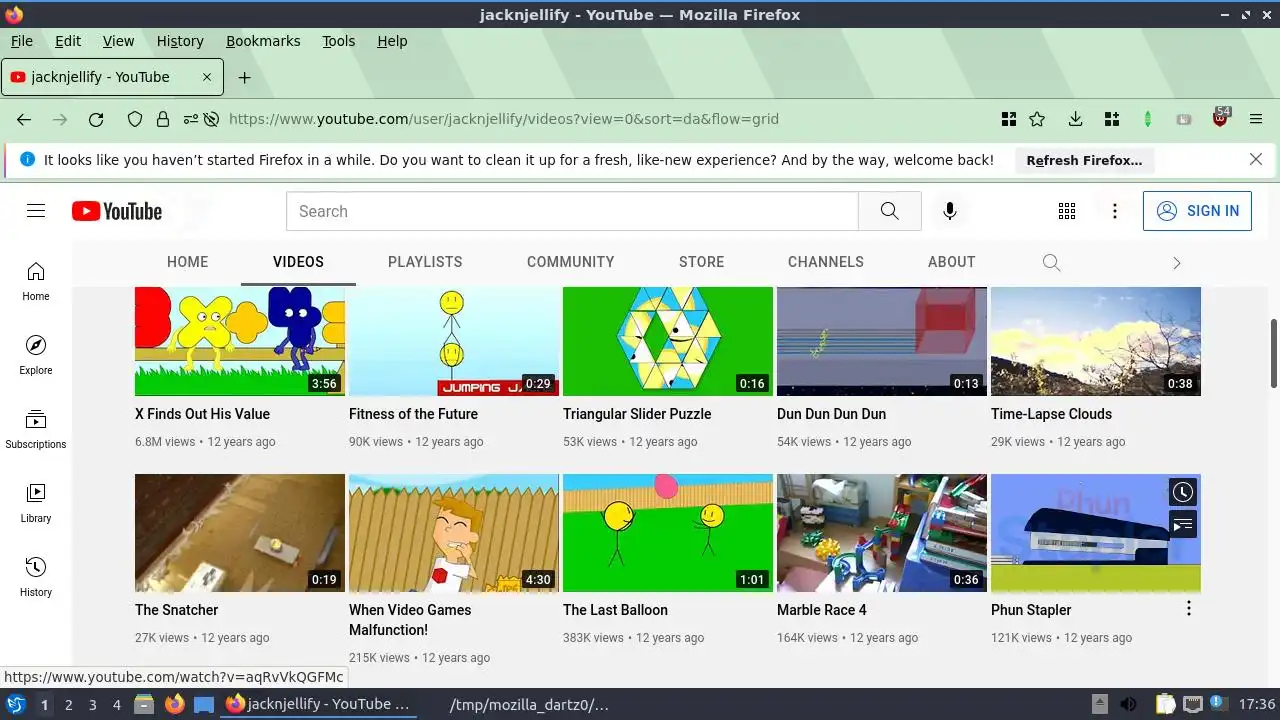
Task: Play Fitness of the Future thumbnail
Action: [x=454, y=341]
